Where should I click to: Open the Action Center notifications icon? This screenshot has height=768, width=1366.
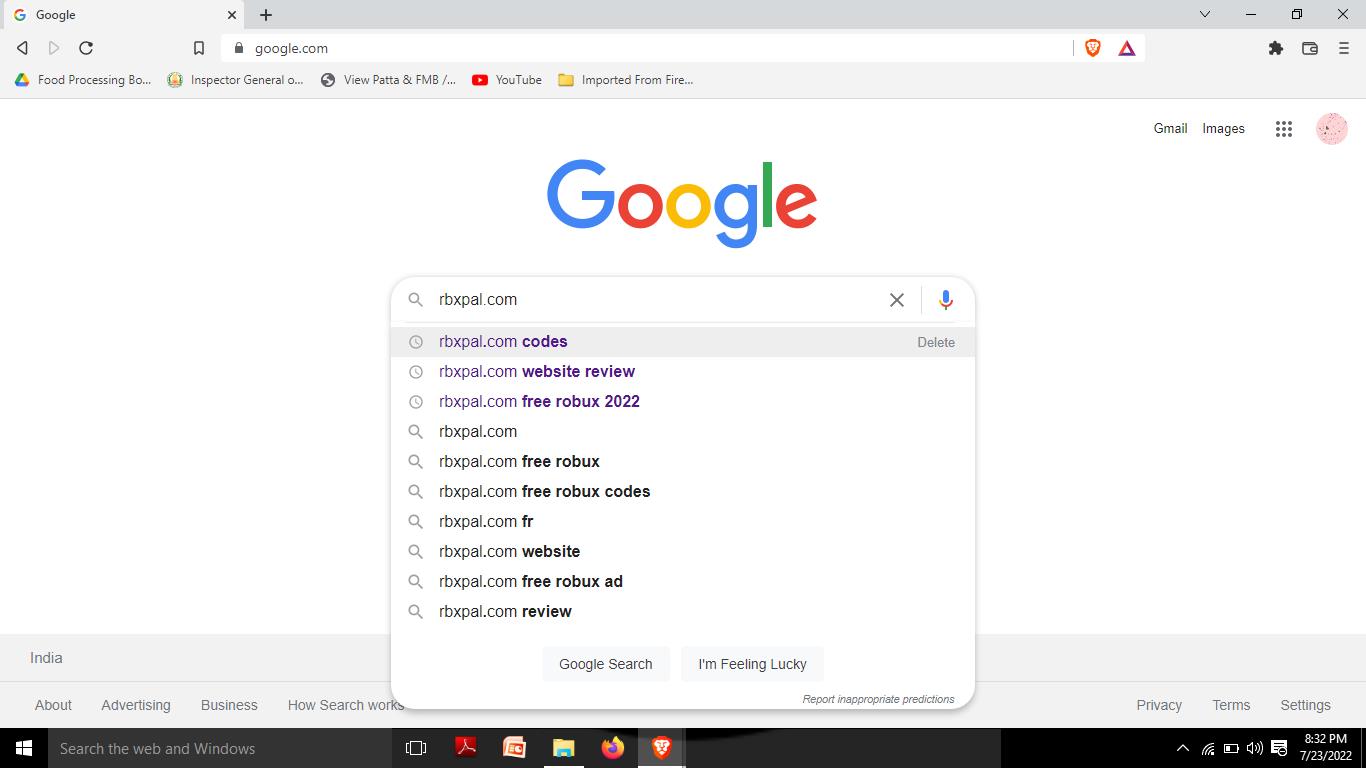pos(1279,748)
